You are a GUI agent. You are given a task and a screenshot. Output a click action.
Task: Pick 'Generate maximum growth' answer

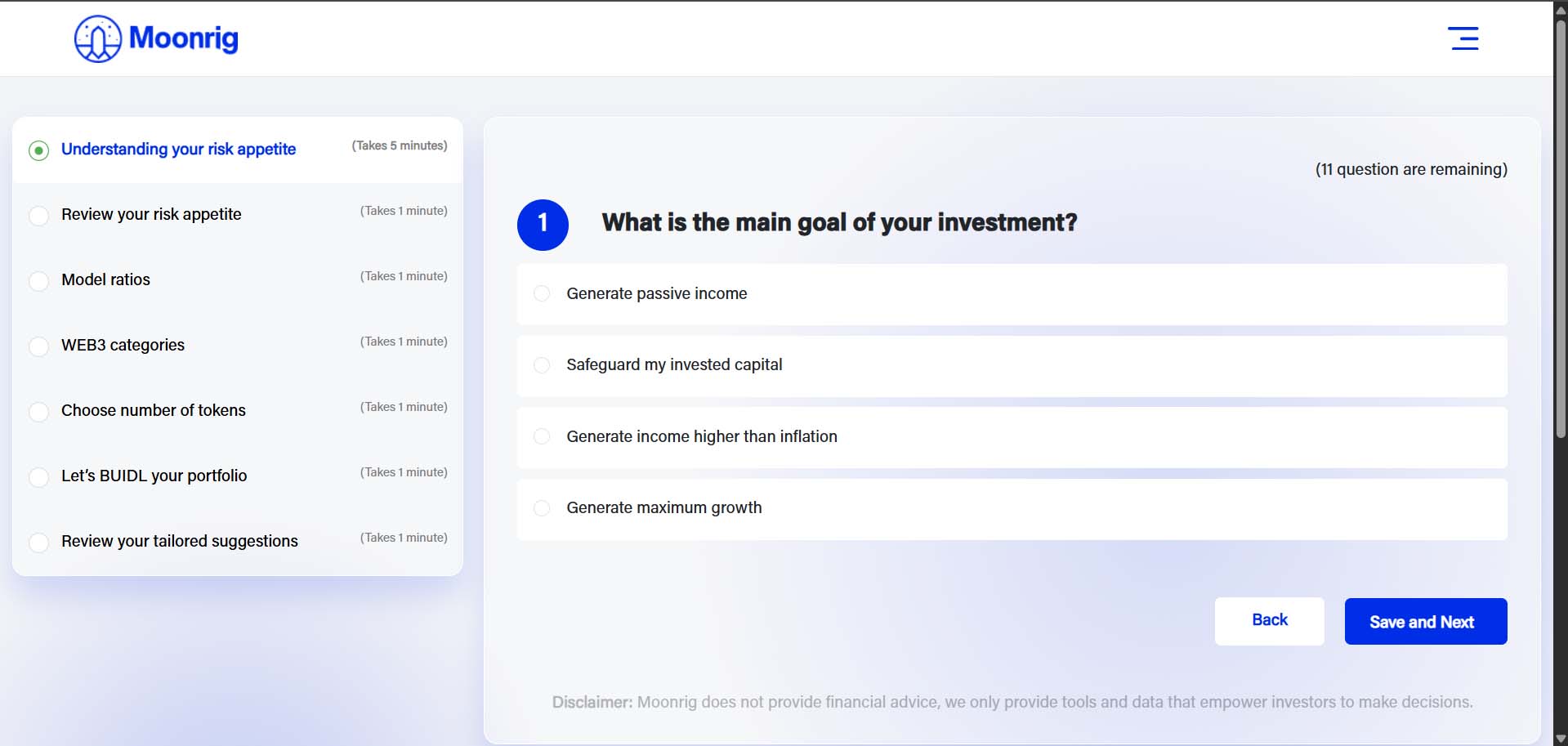1012,508
